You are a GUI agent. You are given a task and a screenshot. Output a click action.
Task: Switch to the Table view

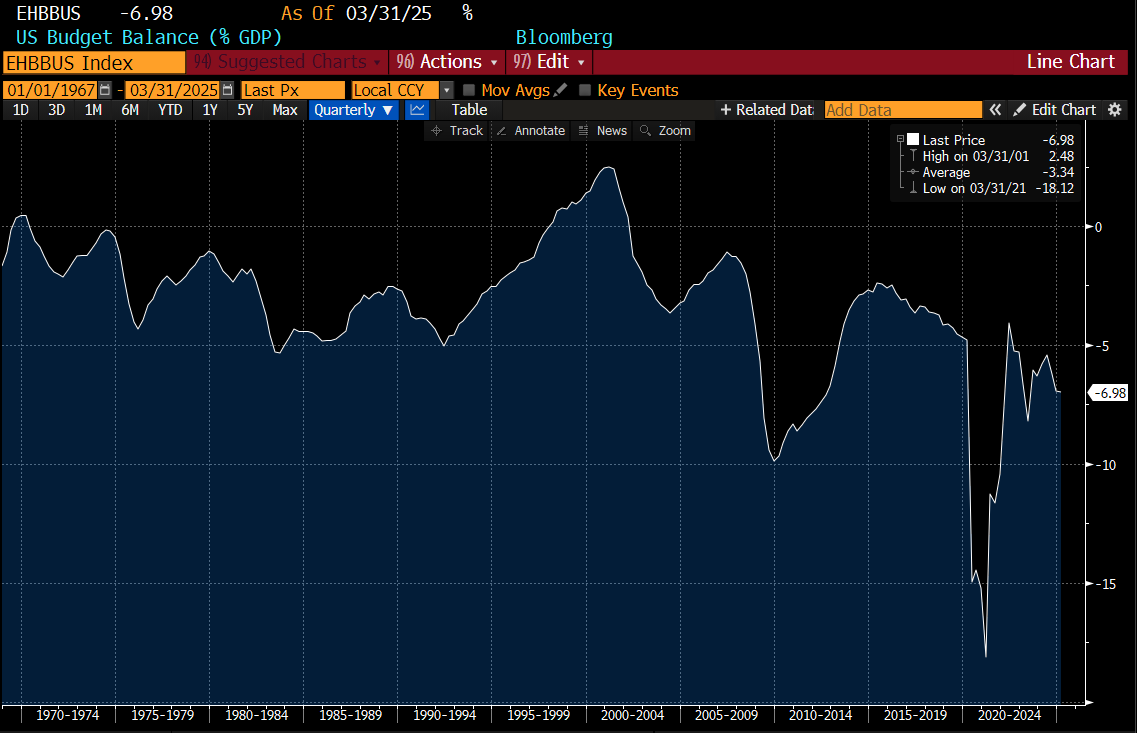coord(469,109)
